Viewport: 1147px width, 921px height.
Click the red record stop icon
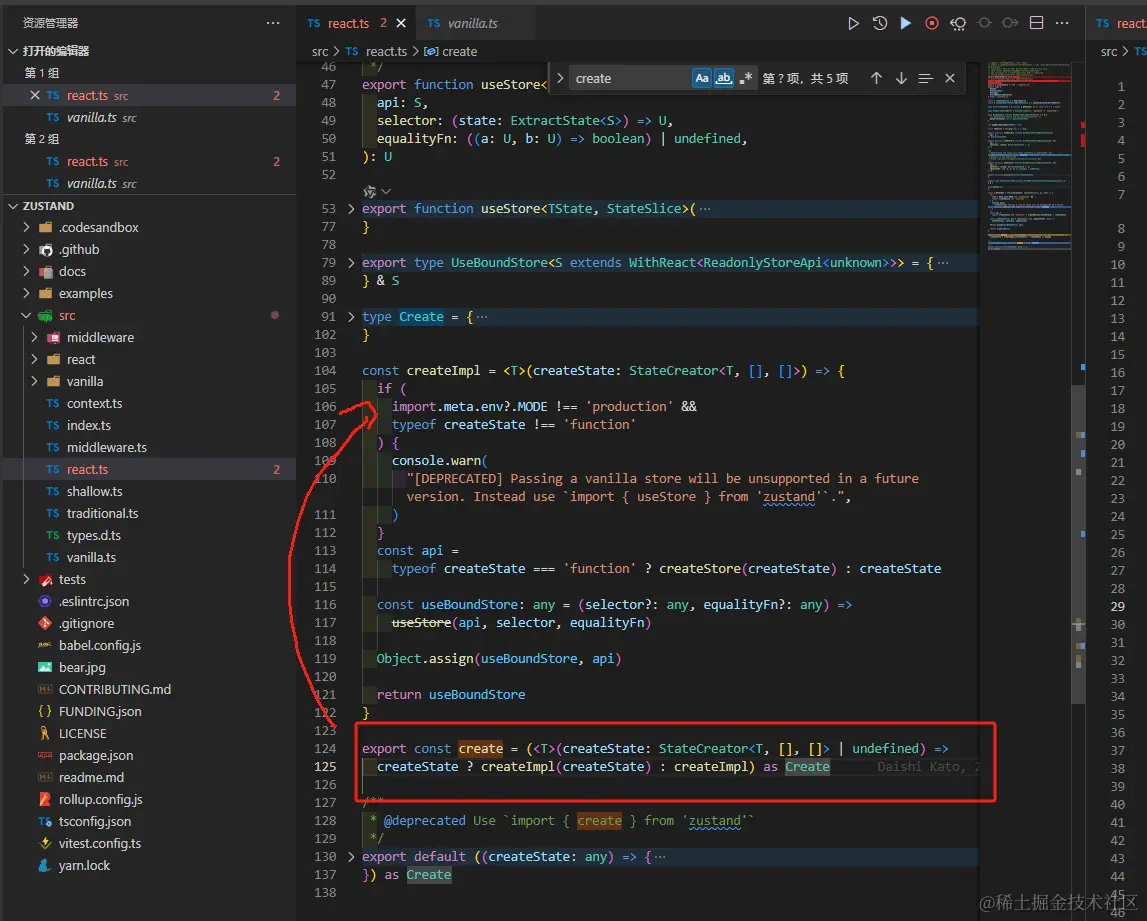(x=932, y=23)
